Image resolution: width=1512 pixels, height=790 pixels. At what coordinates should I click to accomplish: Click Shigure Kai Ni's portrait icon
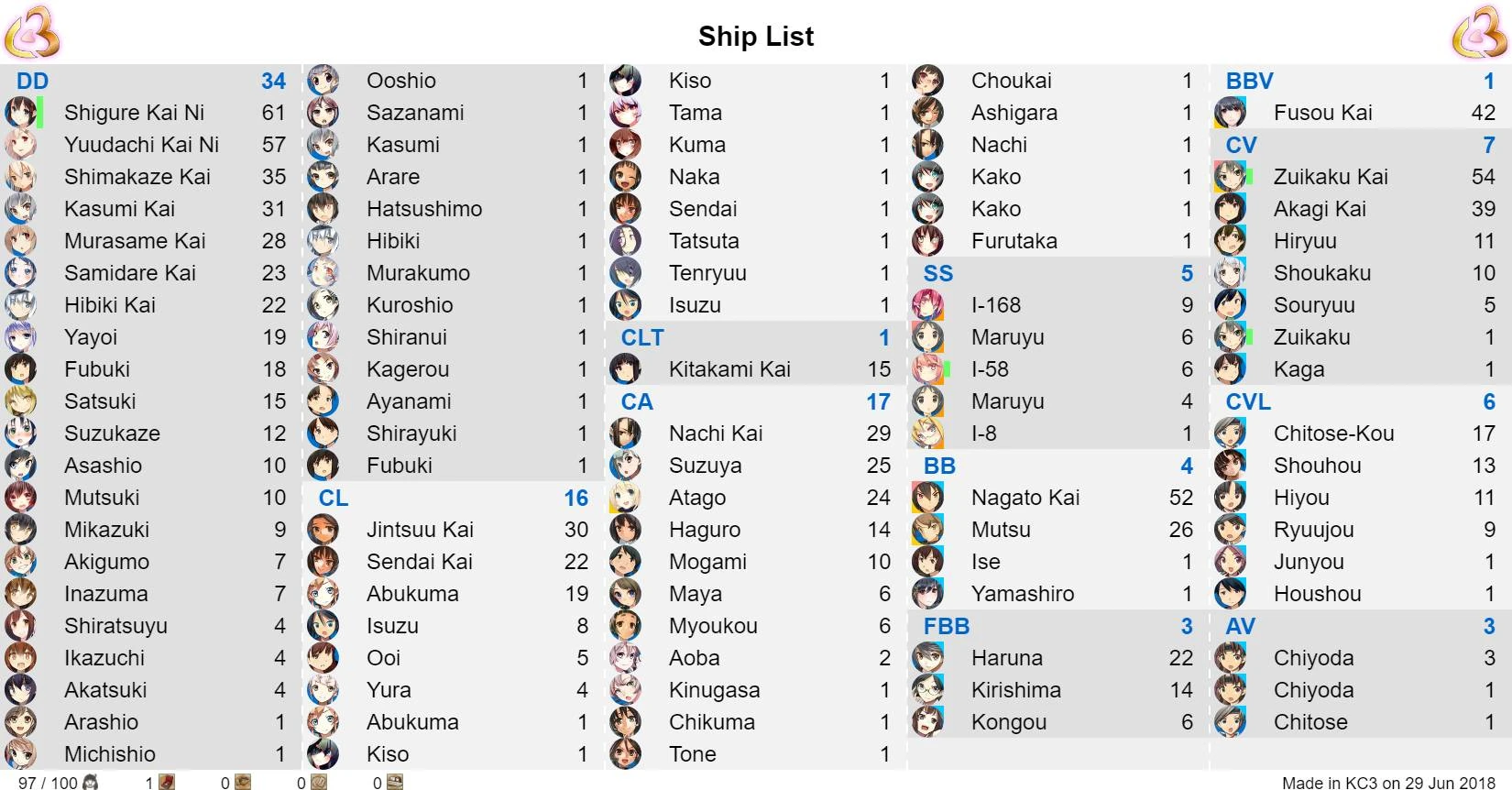click(20, 113)
